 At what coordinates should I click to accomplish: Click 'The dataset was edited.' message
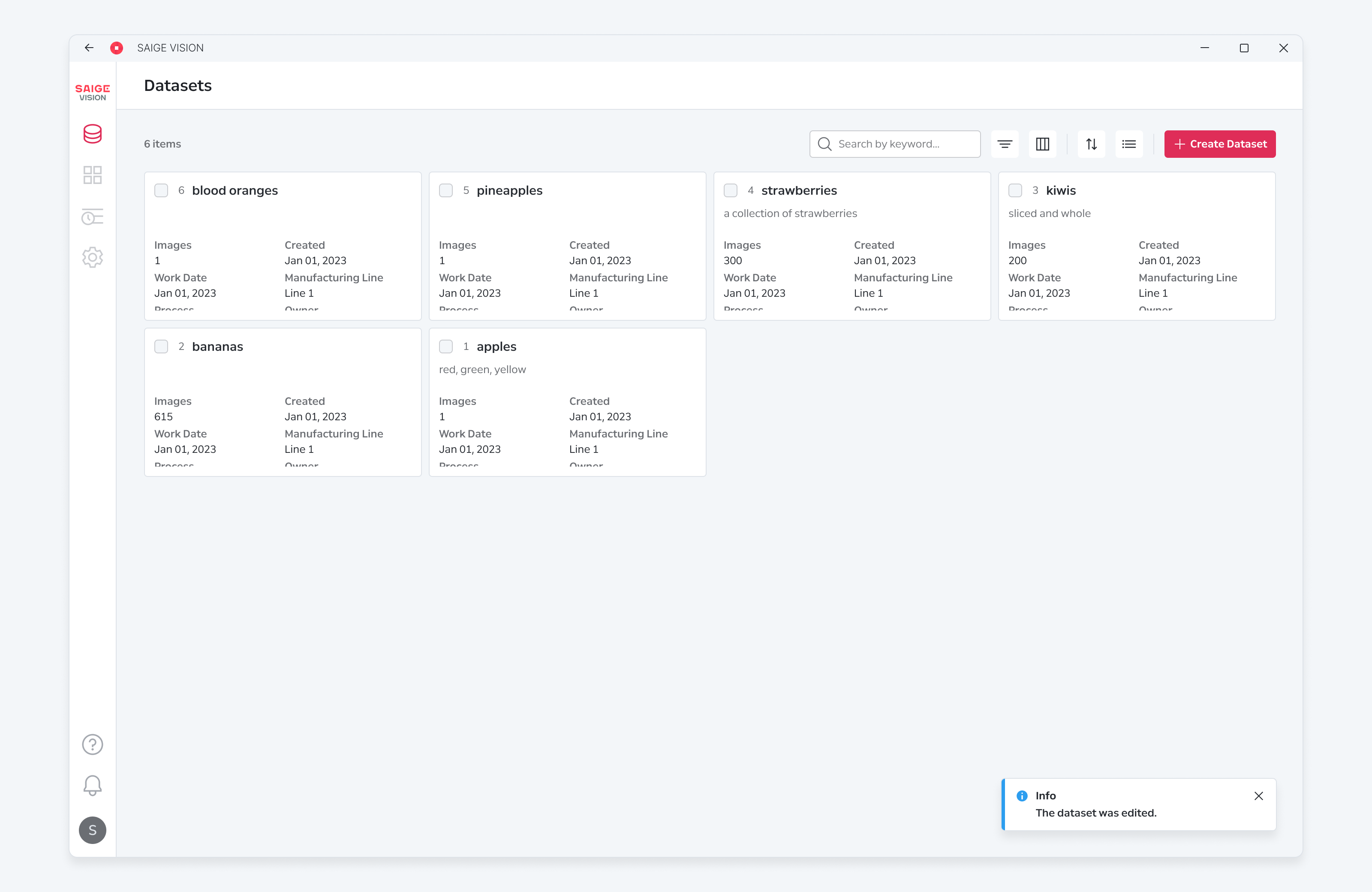(1096, 813)
